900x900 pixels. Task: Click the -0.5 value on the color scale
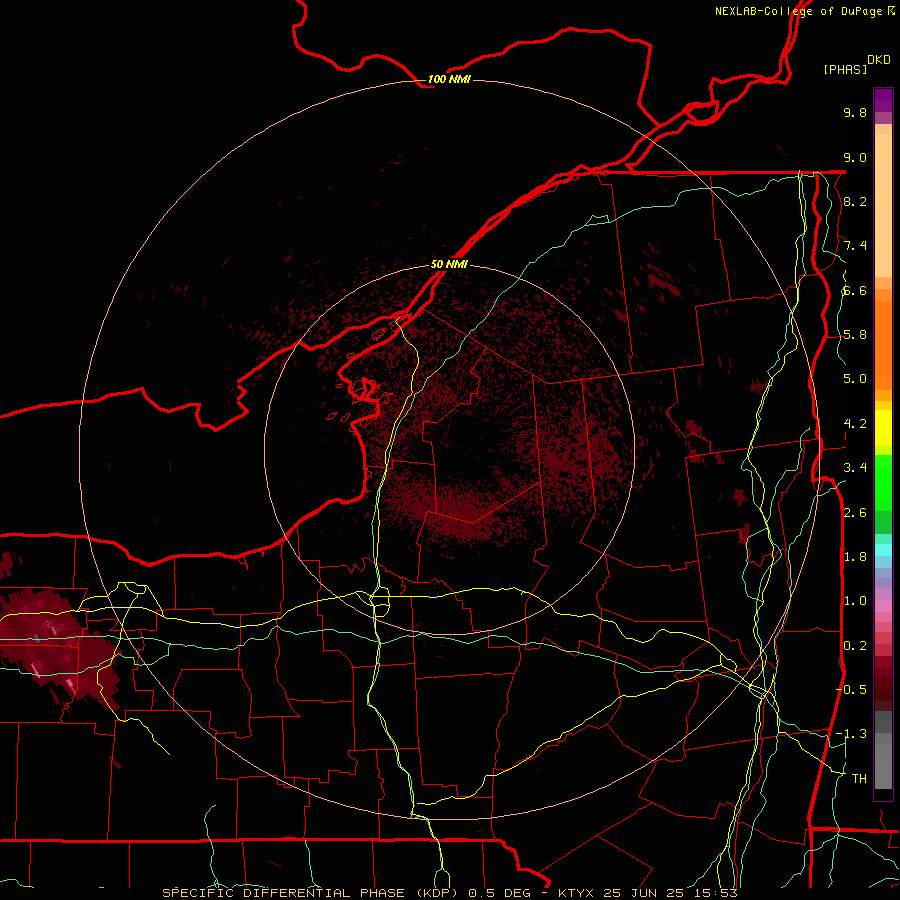pyautogui.click(x=852, y=690)
